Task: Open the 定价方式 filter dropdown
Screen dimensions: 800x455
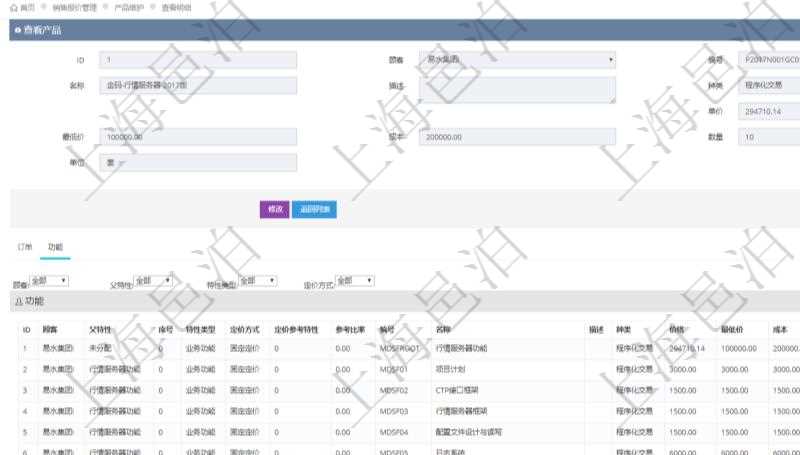Action: (354, 281)
